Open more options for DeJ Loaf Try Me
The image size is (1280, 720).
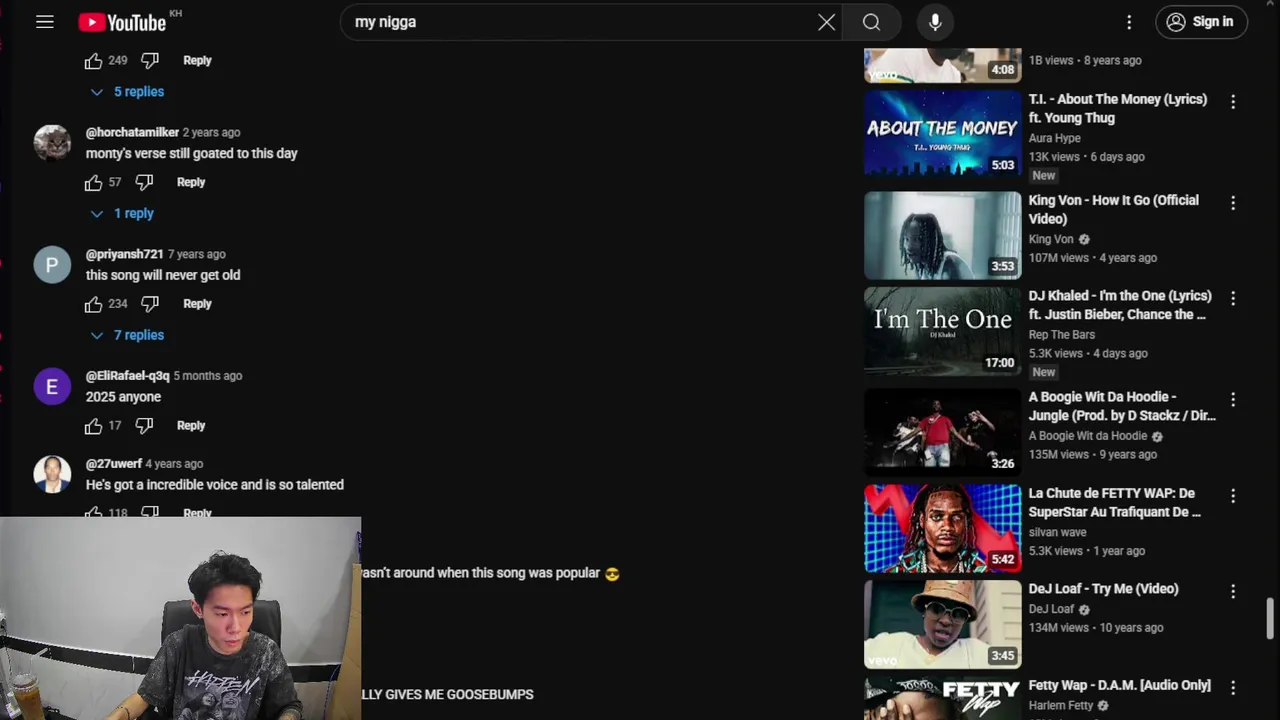coord(1233,592)
